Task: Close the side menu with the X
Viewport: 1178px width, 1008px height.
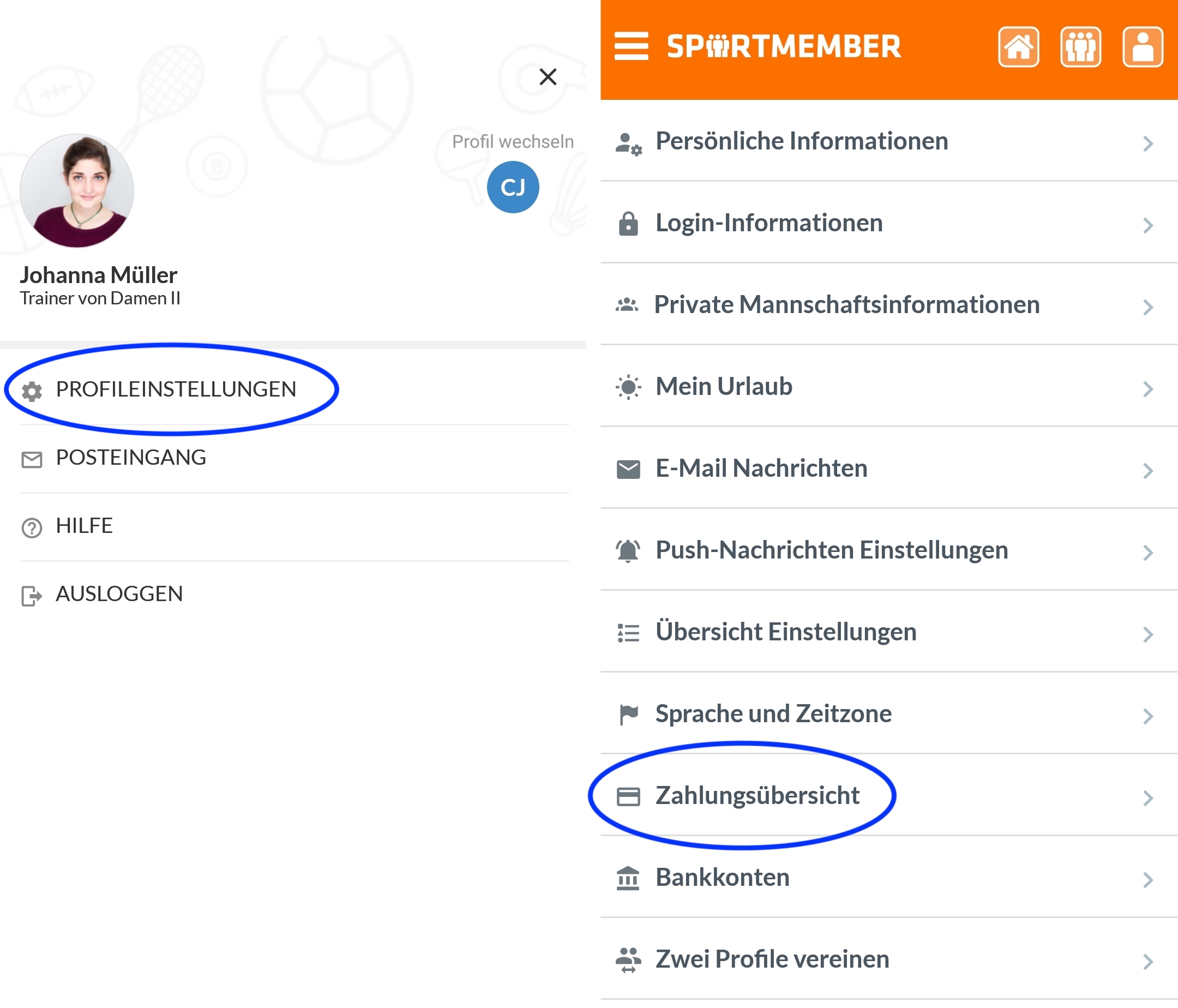Action: pyautogui.click(x=548, y=76)
